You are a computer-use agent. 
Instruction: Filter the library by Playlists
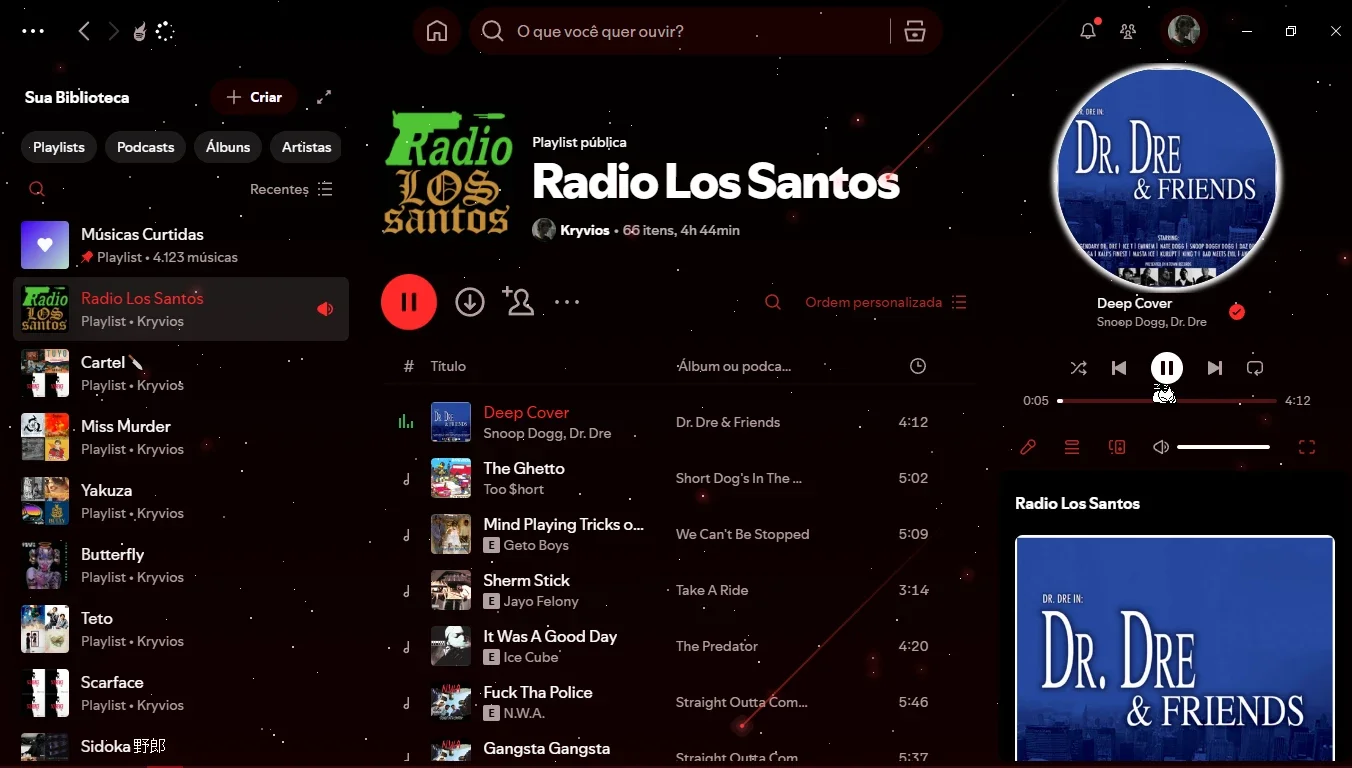click(x=59, y=147)
